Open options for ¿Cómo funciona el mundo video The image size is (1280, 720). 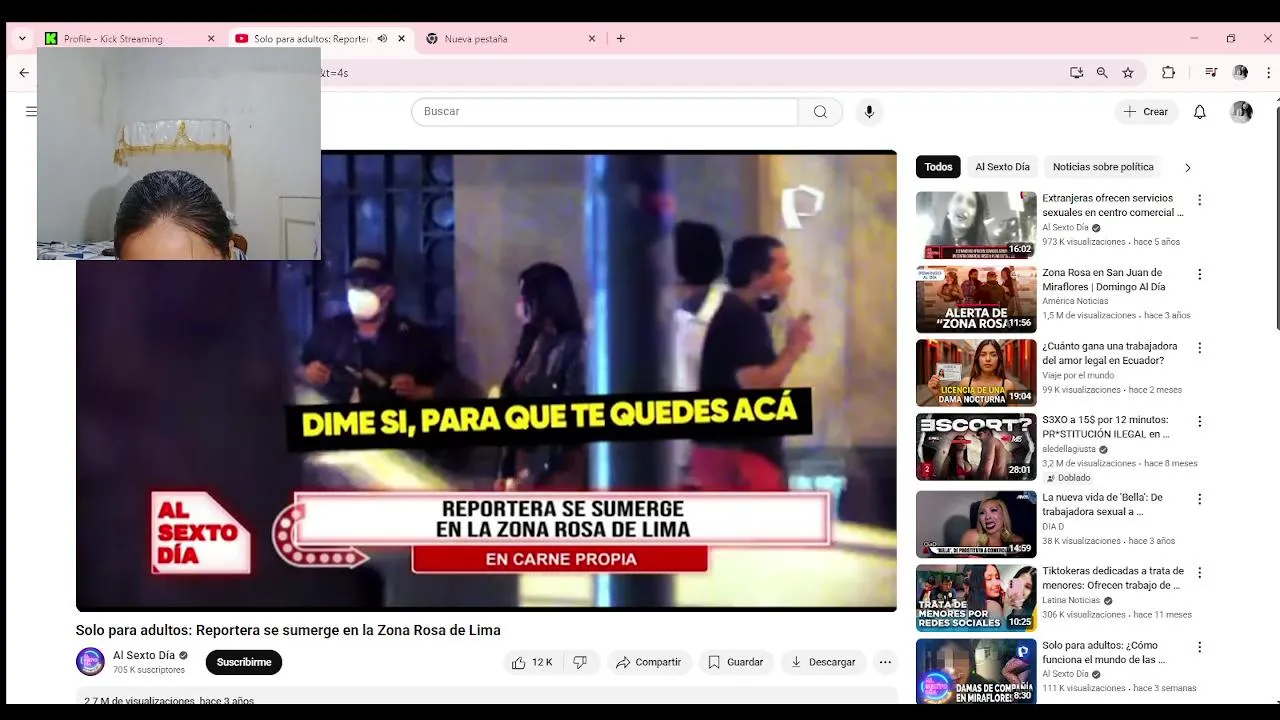[x=1200, y=647]
